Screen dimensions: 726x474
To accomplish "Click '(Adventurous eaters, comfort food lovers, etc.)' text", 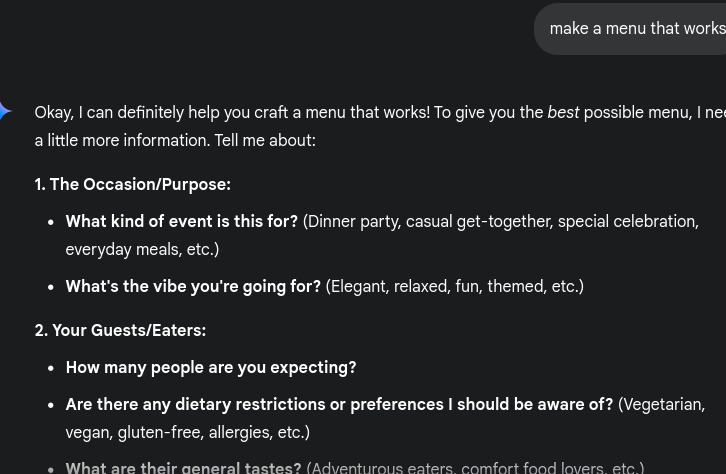I will (475, 468).
